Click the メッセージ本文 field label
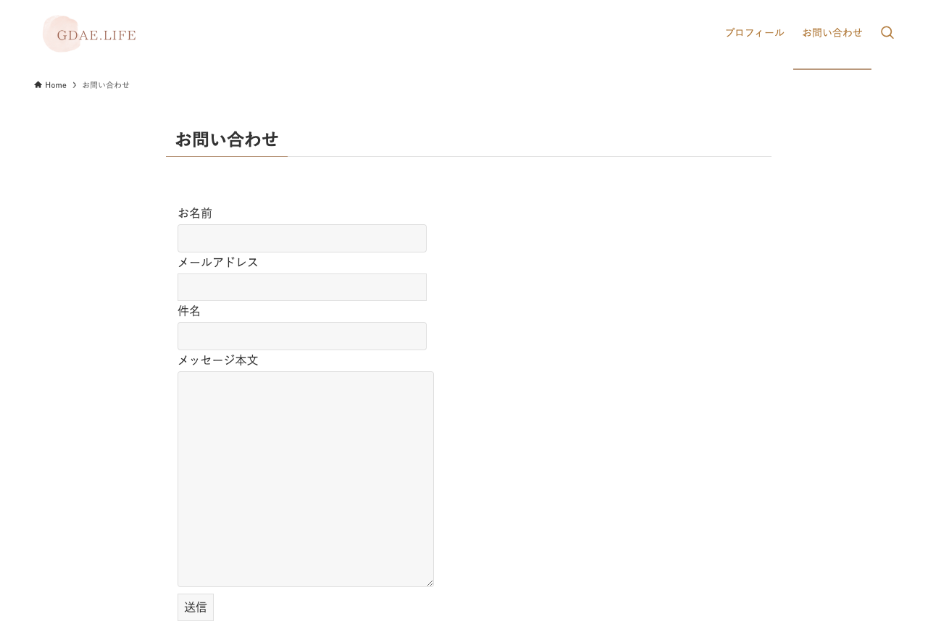The height and width of the screenshot is (640, 952). [218, 360]
